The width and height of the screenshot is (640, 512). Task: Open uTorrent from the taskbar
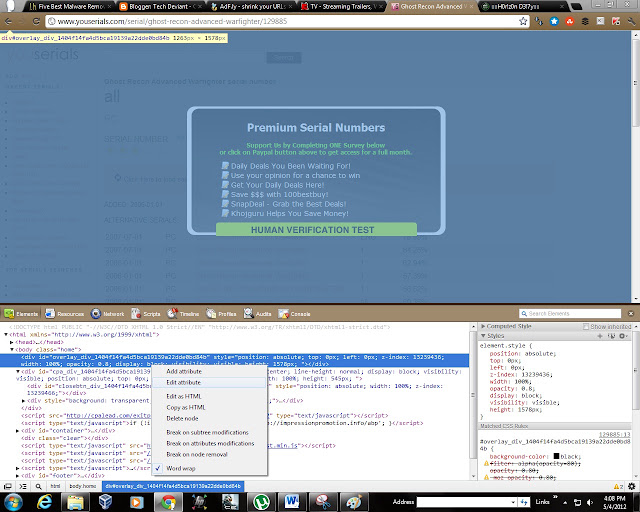[x=261, y=502]
